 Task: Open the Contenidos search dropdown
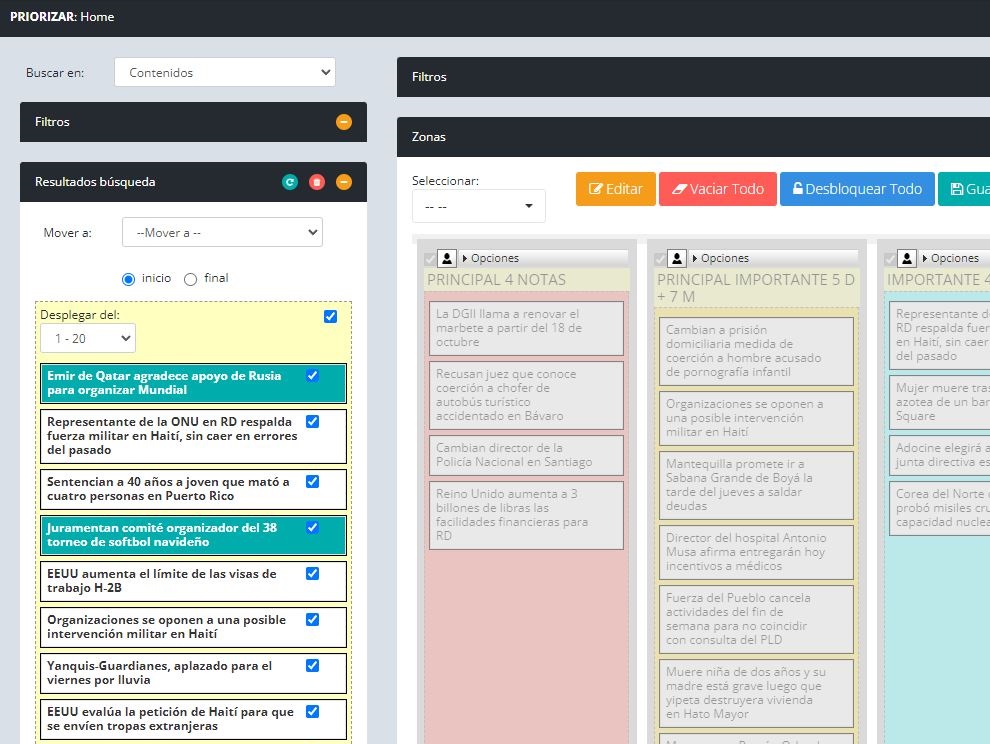tap(224, 72)
